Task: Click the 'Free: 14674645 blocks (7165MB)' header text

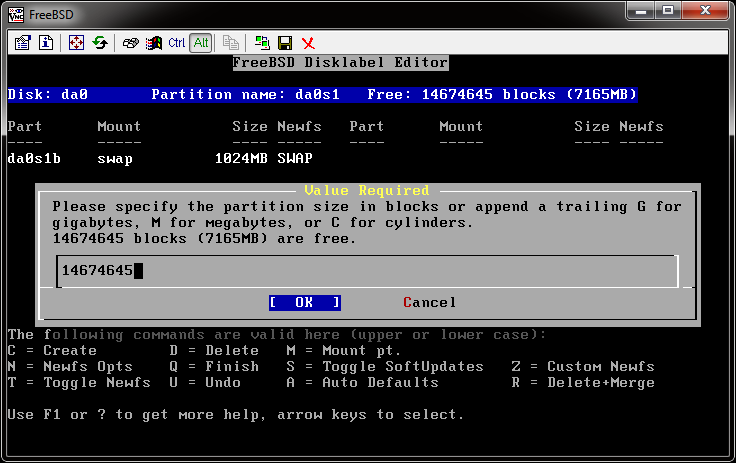Action: (502, 94)
